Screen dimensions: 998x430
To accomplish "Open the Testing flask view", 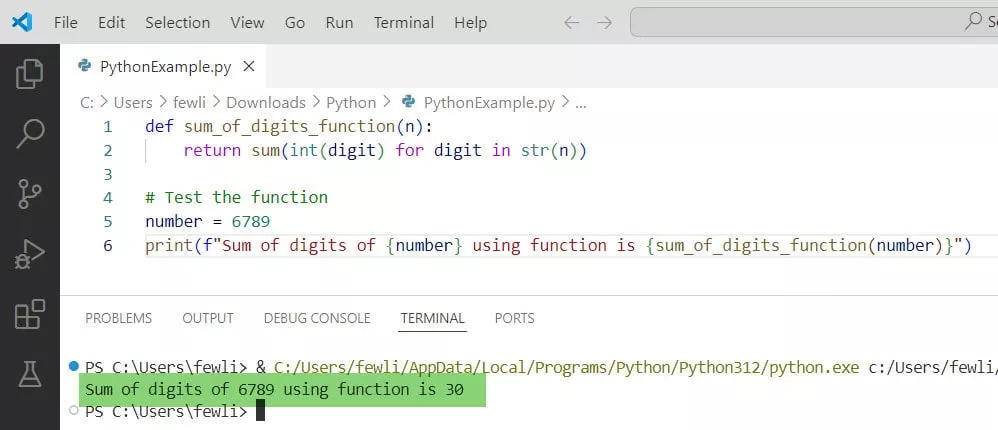I will 30,374.
